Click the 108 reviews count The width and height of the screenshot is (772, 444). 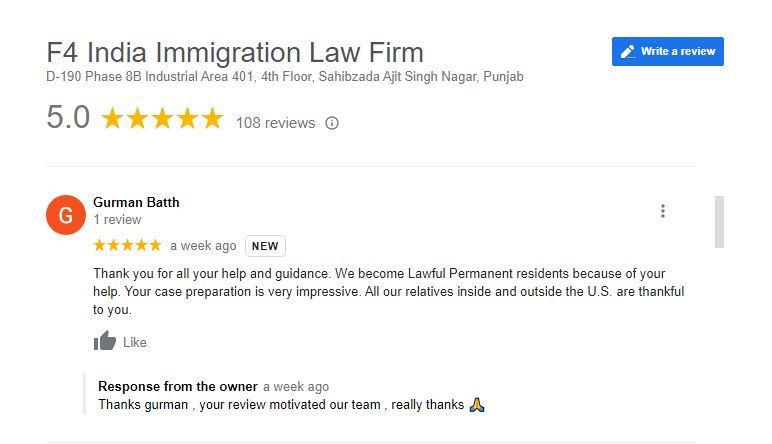click(x=275, y=123)
